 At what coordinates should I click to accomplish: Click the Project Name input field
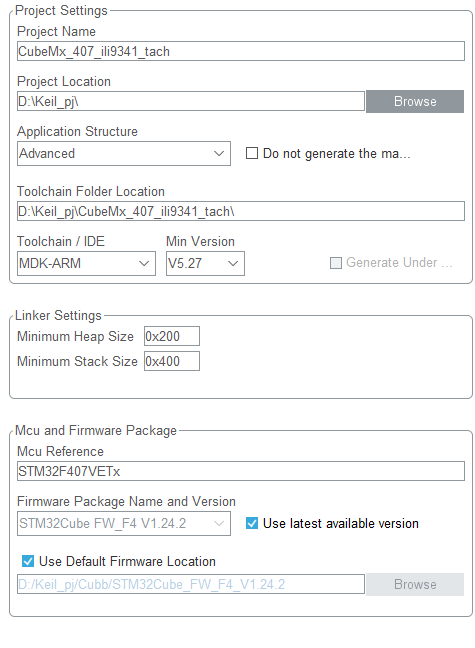[x=241, y=51]
